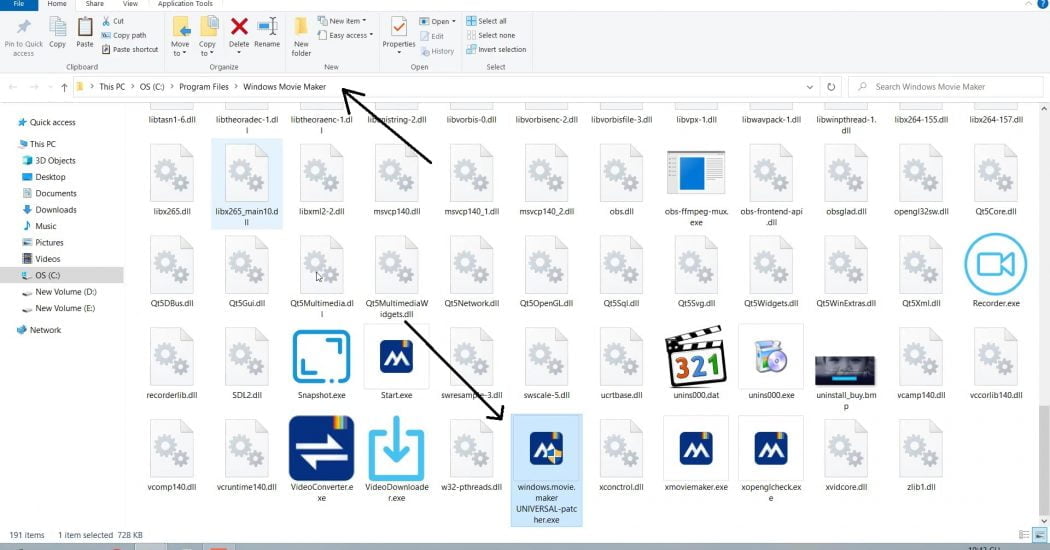1050x550 pixels.
Task: Expand address bar history dropdown
Action: tap(810, 86)
